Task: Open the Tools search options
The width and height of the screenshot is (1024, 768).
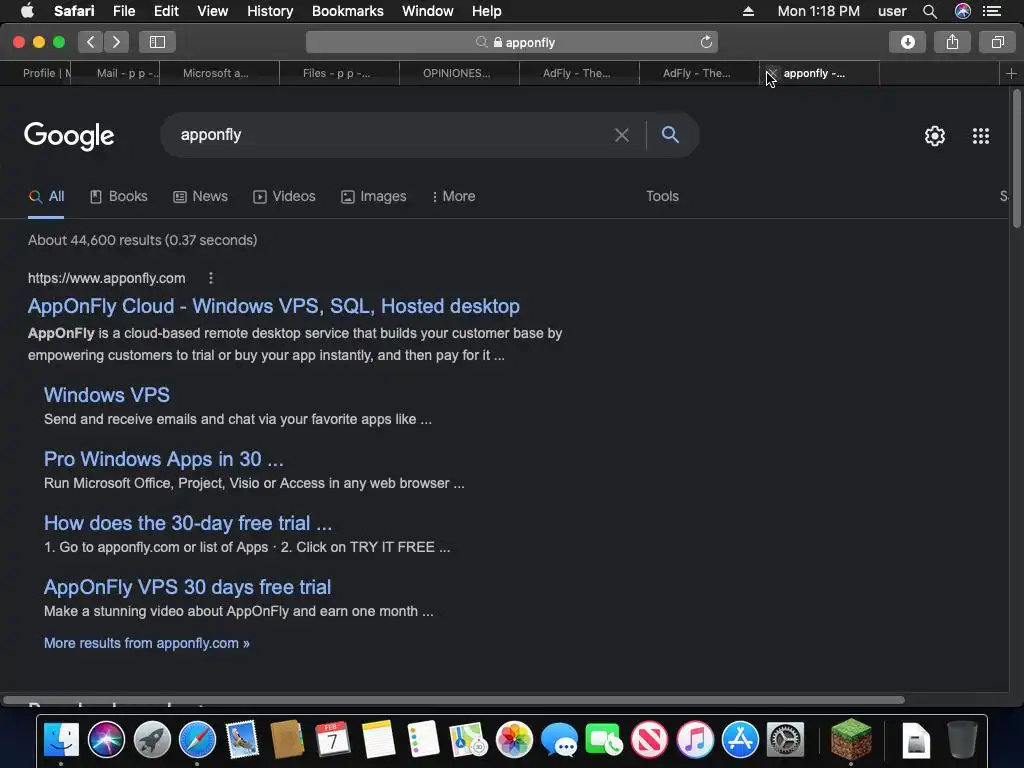Action: (x=662, y=197)
